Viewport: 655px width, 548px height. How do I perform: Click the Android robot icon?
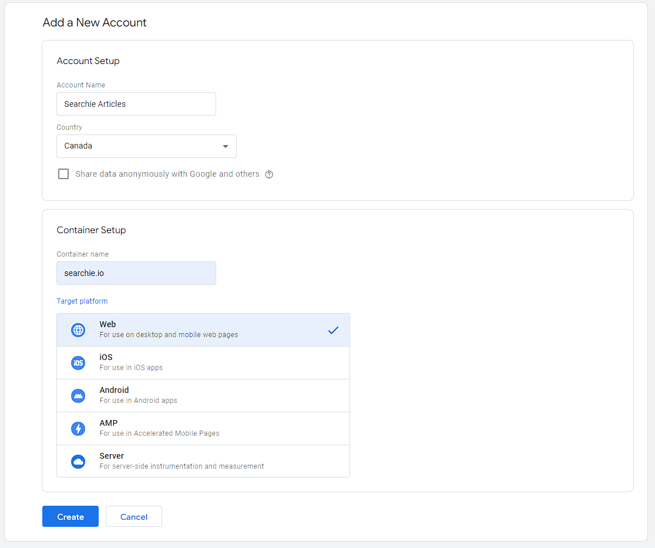[78, 396]
